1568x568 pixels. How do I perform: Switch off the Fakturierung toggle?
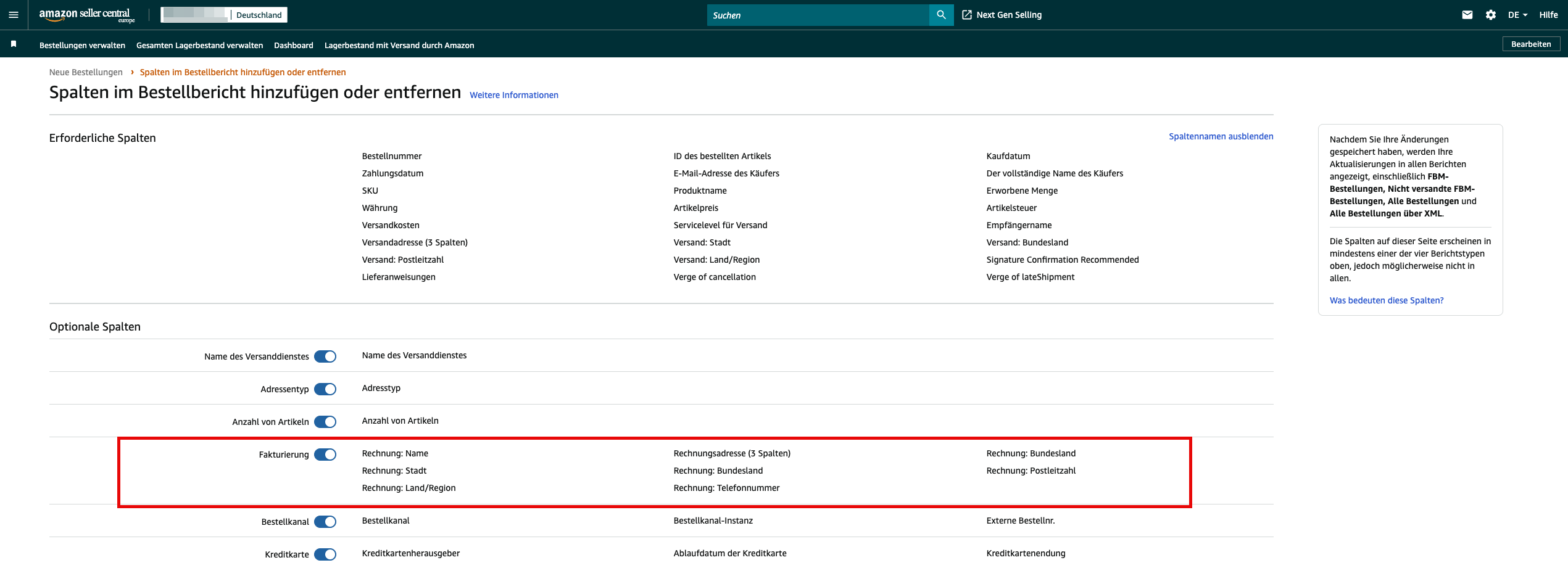pyautogui.click(x=325, y=455)
